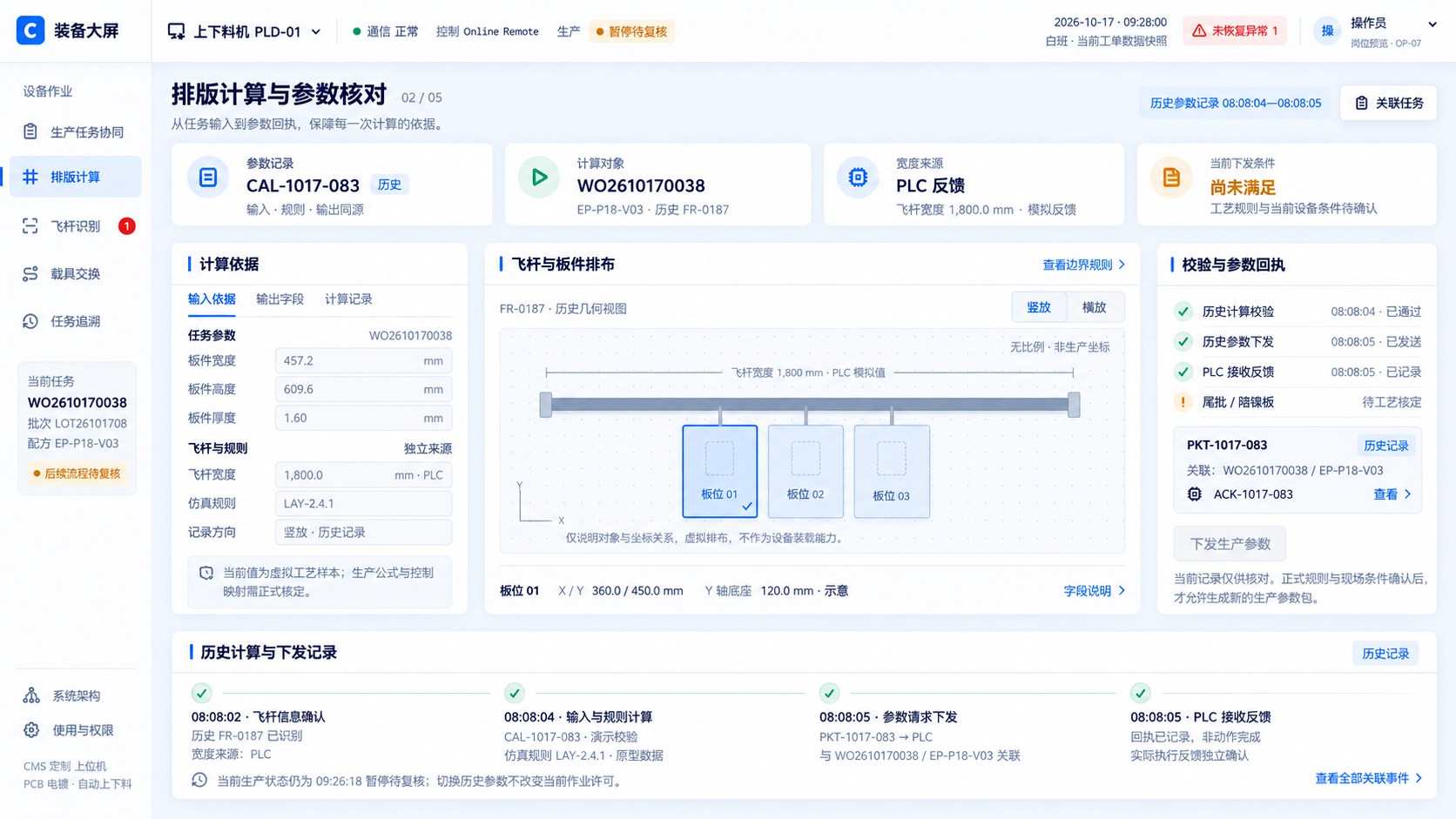Open 字段说明
Screen dimensions: 1456x819
point(1095,591)
